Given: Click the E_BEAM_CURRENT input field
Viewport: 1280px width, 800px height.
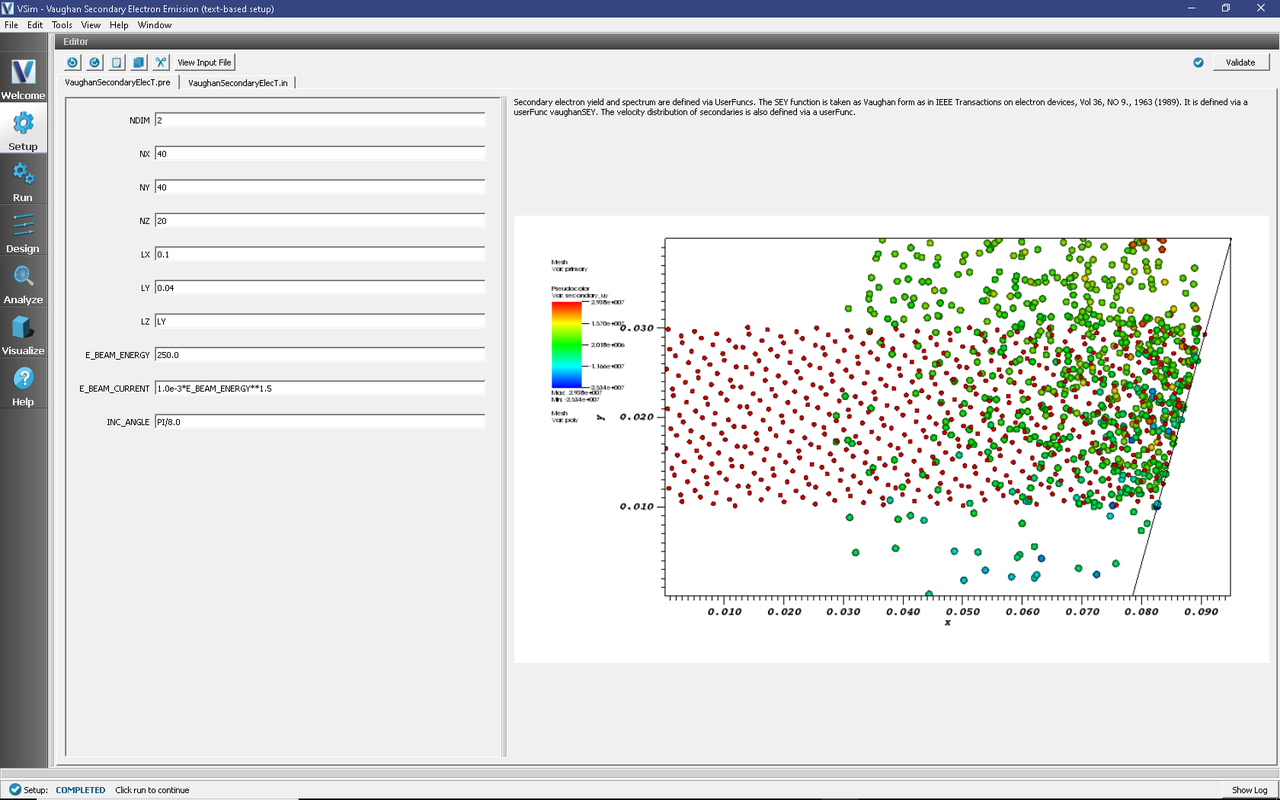Looking at the screenshot, I should pyautogui.click(x=319, y=388).
